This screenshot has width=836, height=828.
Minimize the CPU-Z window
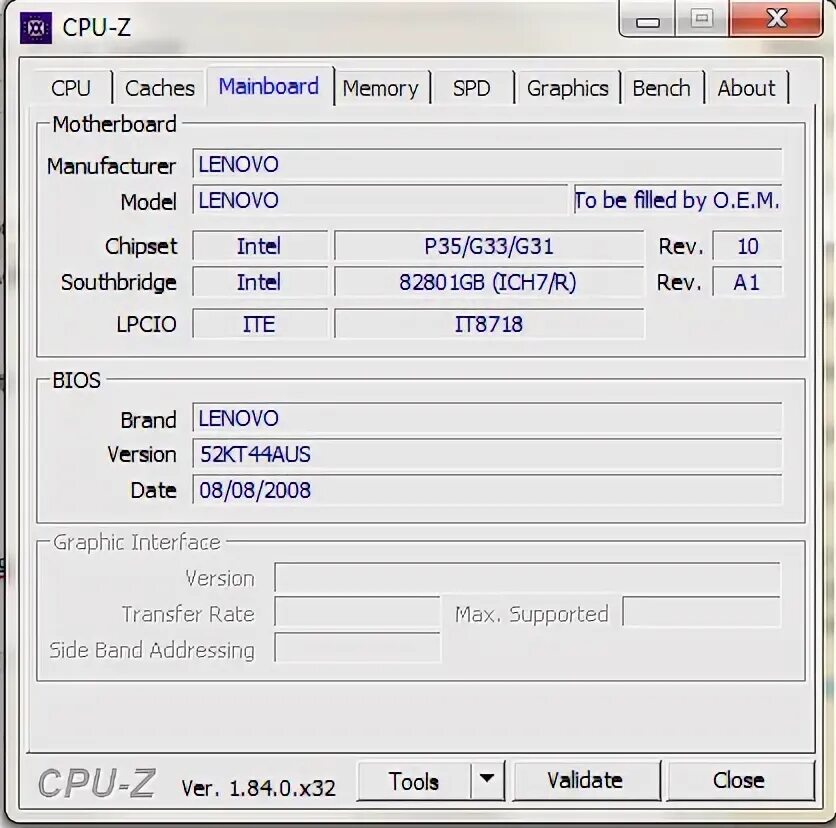coord(647,20)
